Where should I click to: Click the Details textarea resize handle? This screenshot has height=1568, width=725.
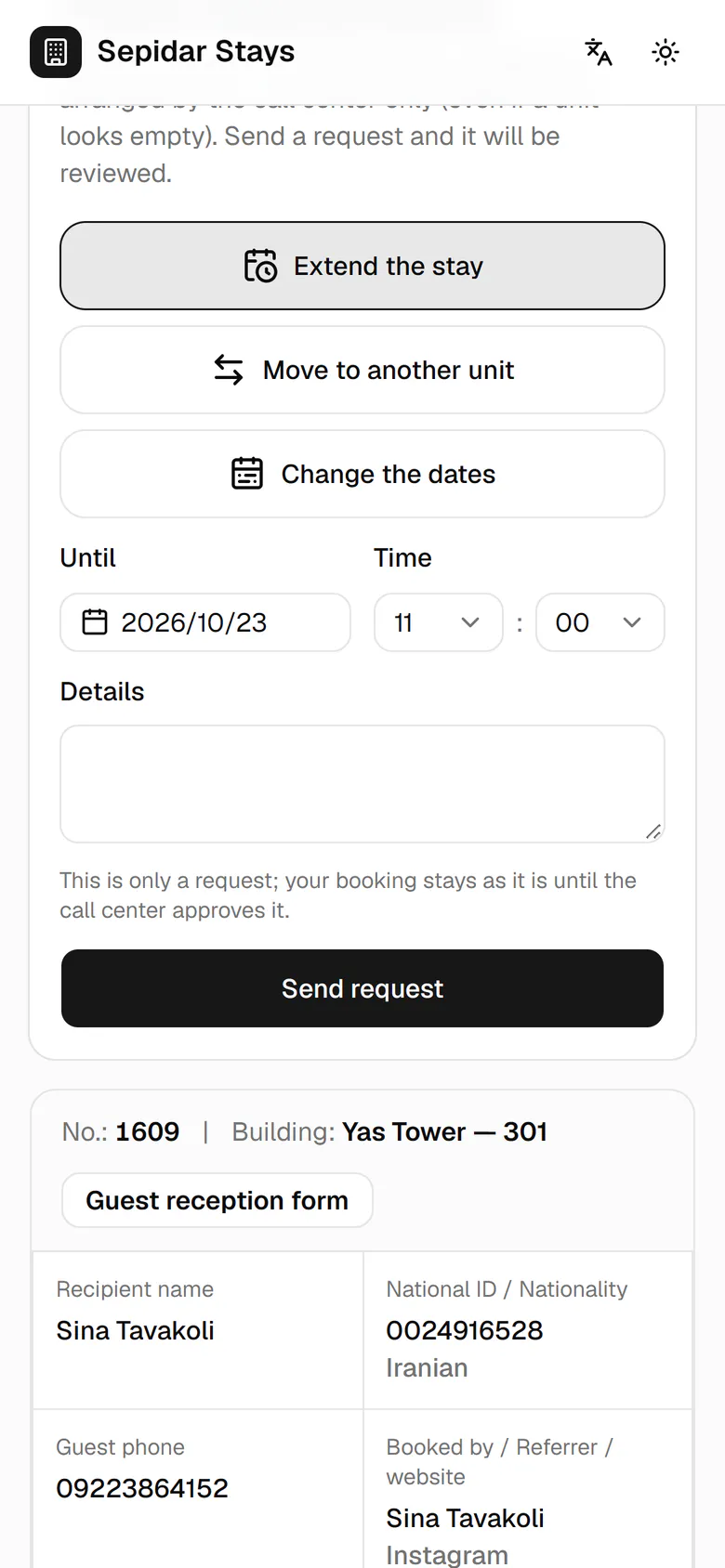click(x=653, y=831)
